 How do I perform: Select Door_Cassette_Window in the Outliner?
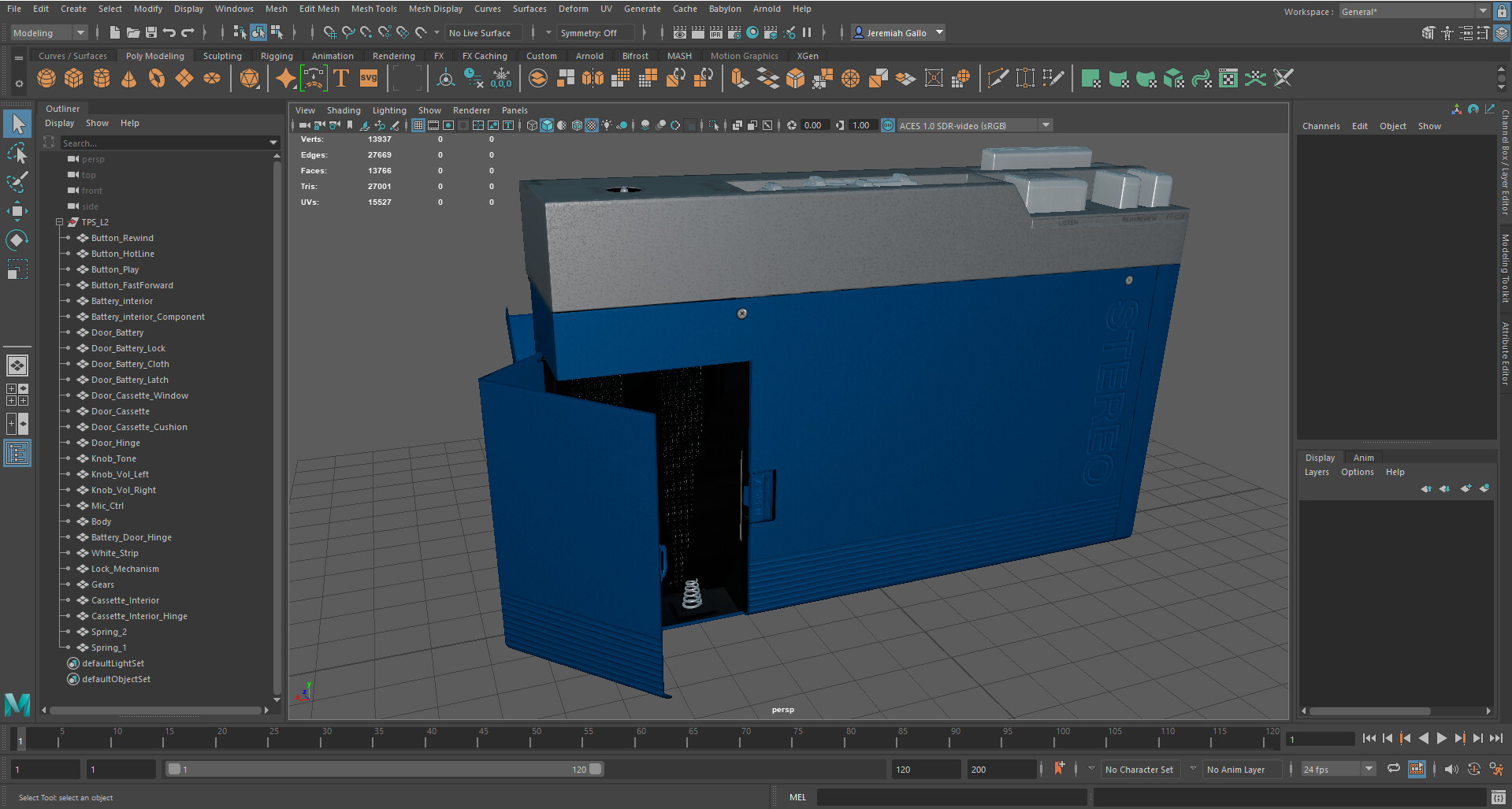pos(139,395)
